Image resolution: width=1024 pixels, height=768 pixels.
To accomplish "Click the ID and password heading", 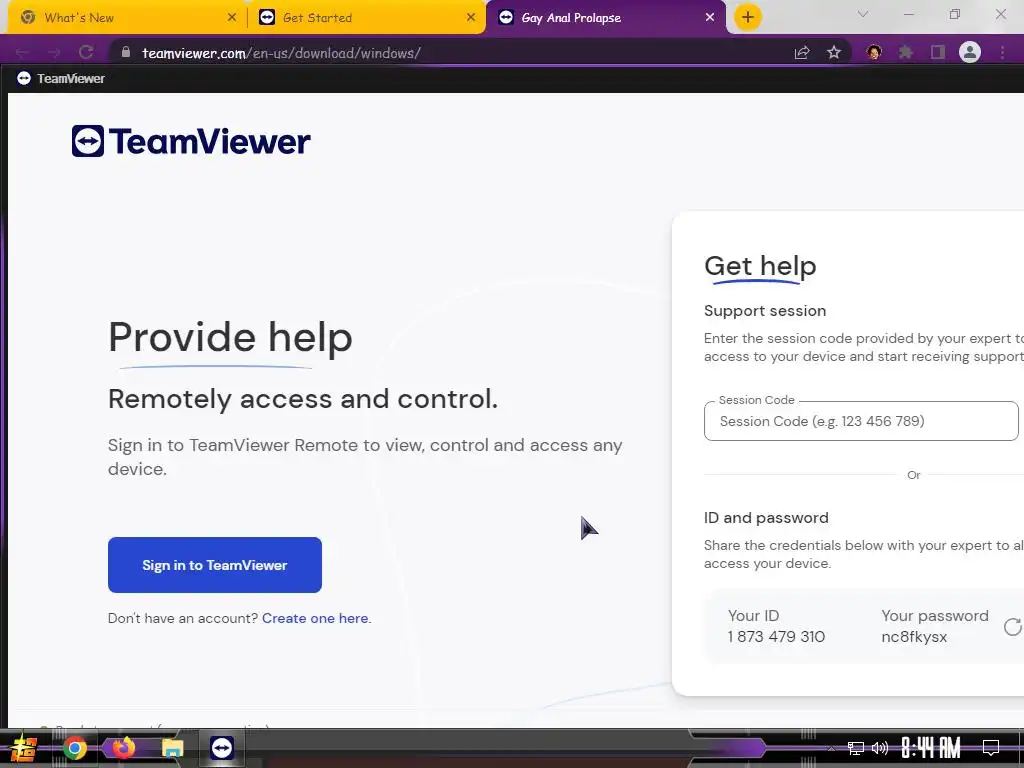I will click(766, 518).
